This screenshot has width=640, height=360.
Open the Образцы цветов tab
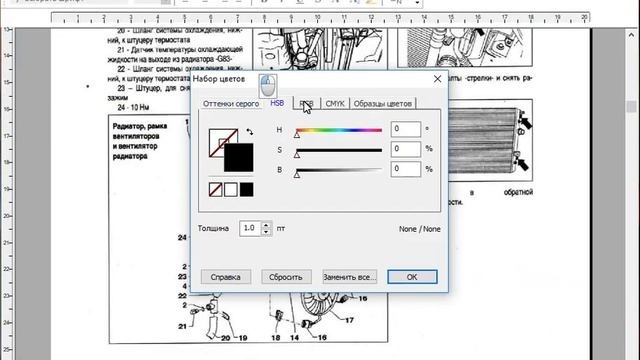(382, 104)
